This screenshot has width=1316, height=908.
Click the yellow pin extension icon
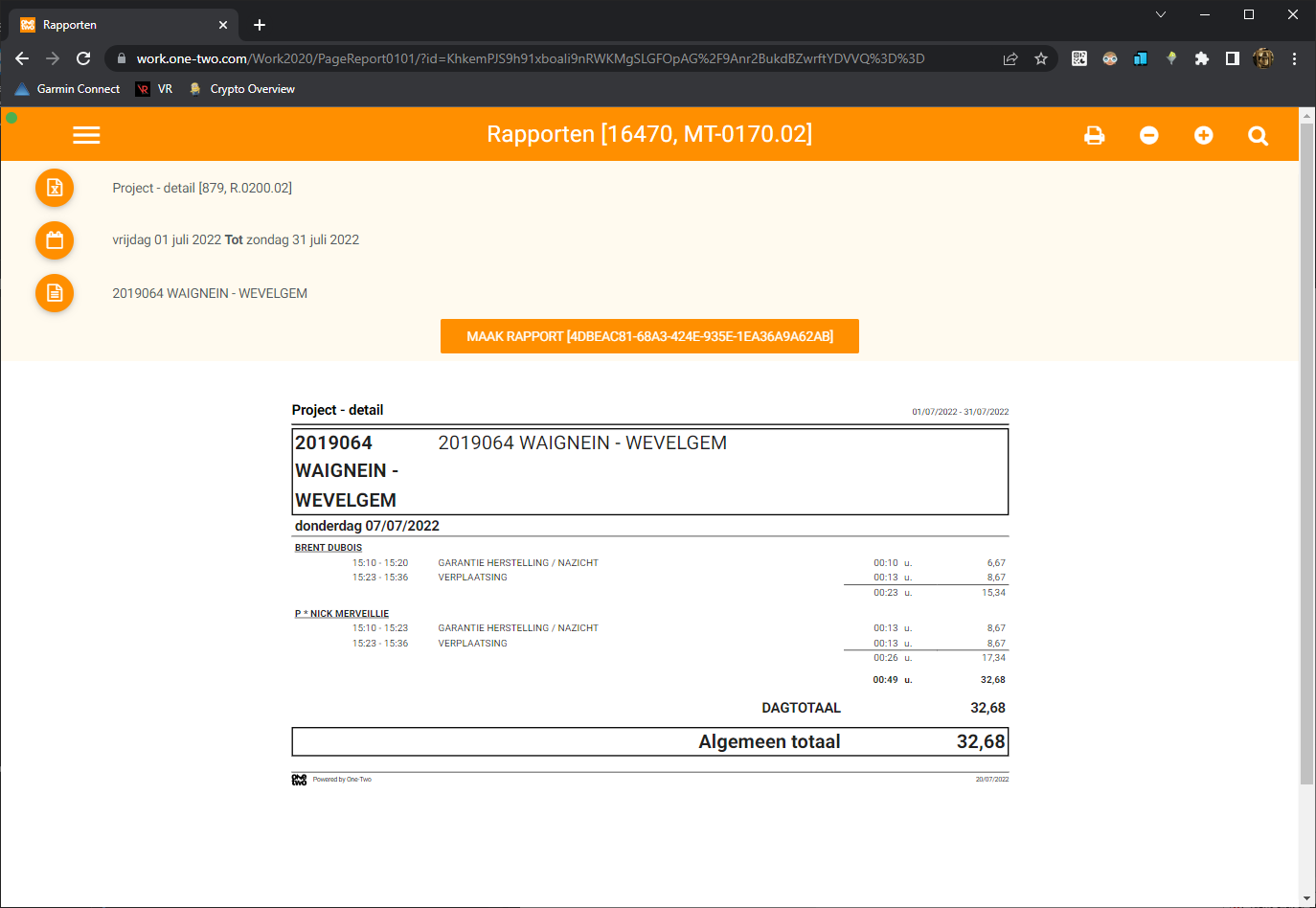click(1171, 58)
